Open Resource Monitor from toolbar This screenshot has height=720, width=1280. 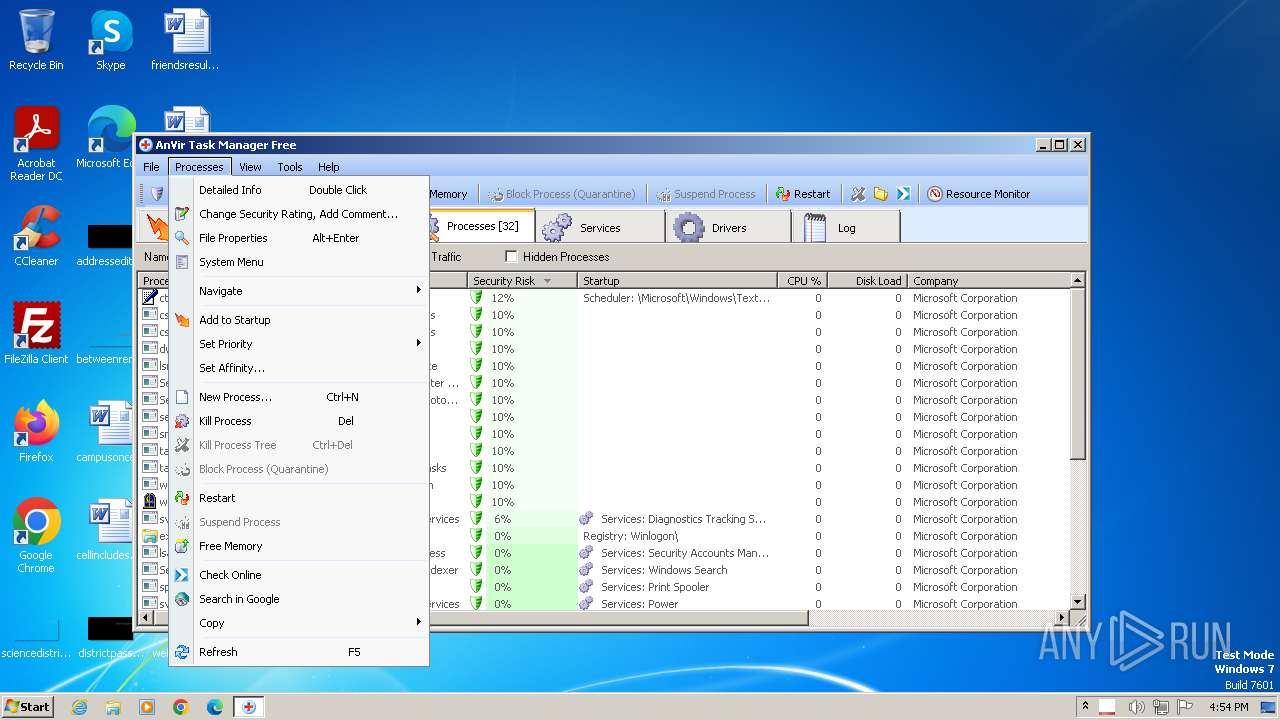pyautogui.click(x=978, y=194)
